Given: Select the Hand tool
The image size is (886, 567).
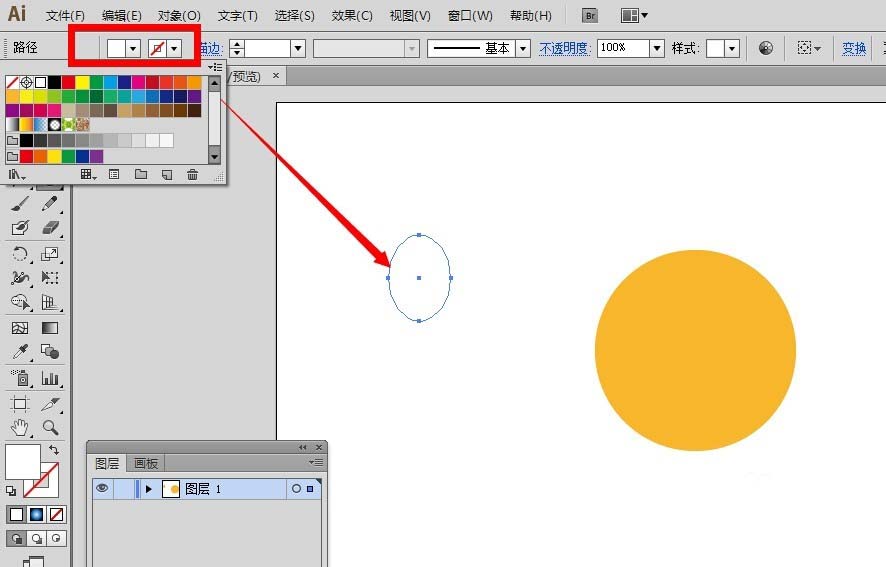Looking at the screenshot, I should [20, 427].
